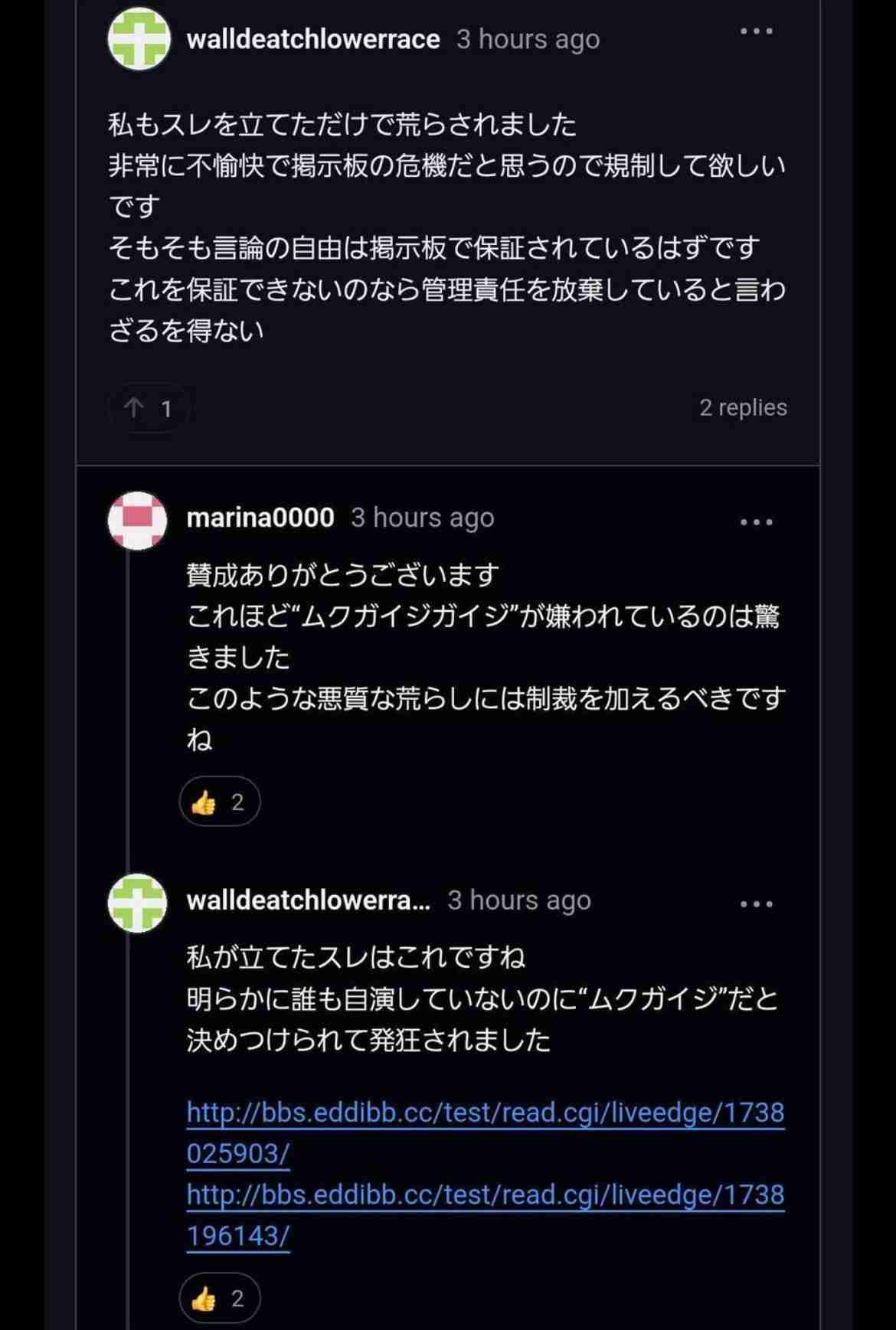Image resolution: width=896 pixels, height=1330 pixels.
Task: Click the "2 replies" counter
Action: click(743, 407)
